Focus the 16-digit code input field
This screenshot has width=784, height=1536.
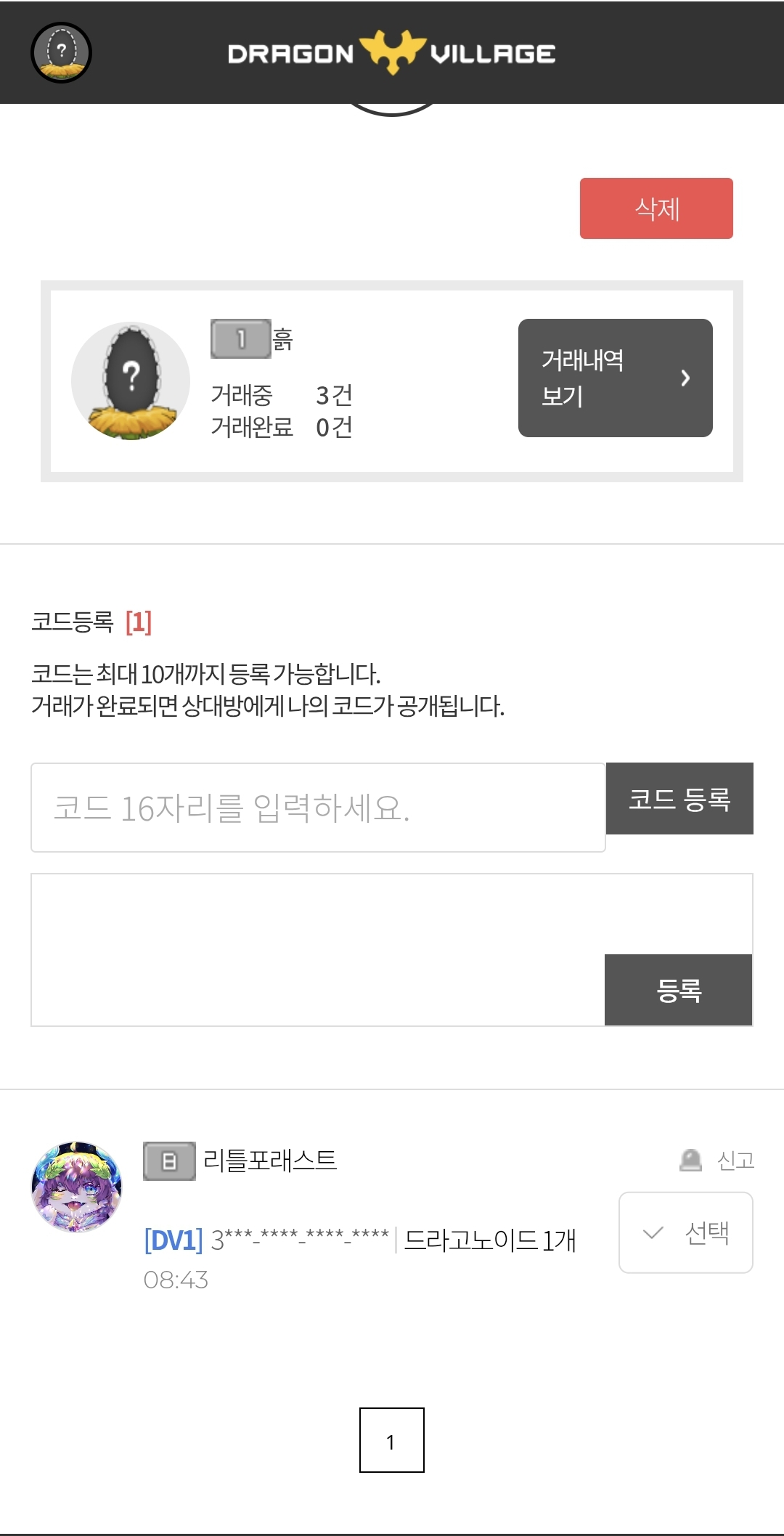pyautogui.click(x=318, y=808)
